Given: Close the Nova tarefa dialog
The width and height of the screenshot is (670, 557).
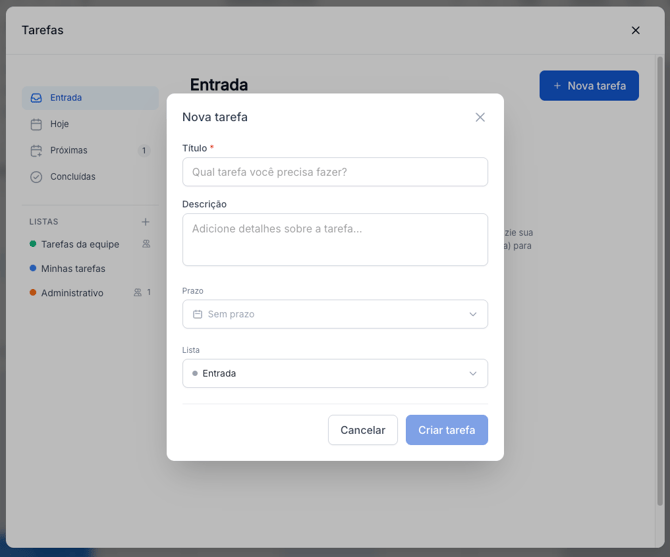Looking at the screenshot, I should [x=480, y=117].
